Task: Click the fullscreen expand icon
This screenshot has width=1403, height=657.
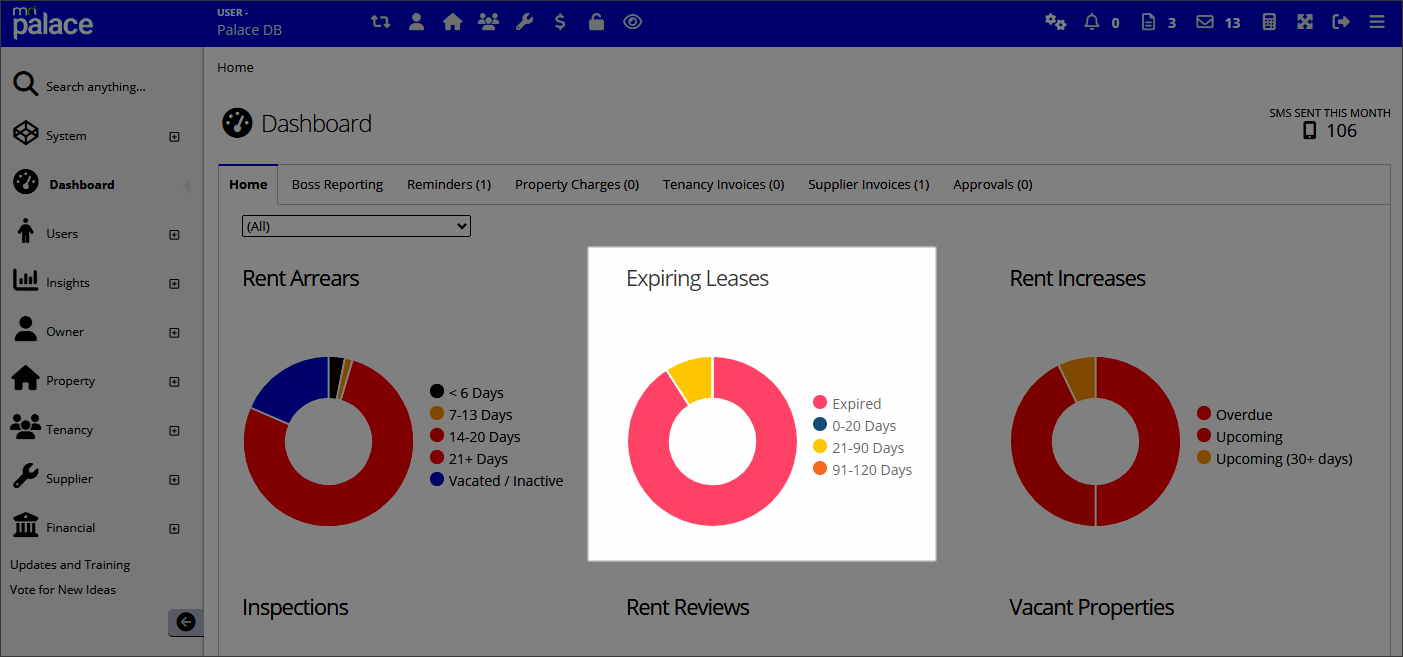Action: point(1305,21)
